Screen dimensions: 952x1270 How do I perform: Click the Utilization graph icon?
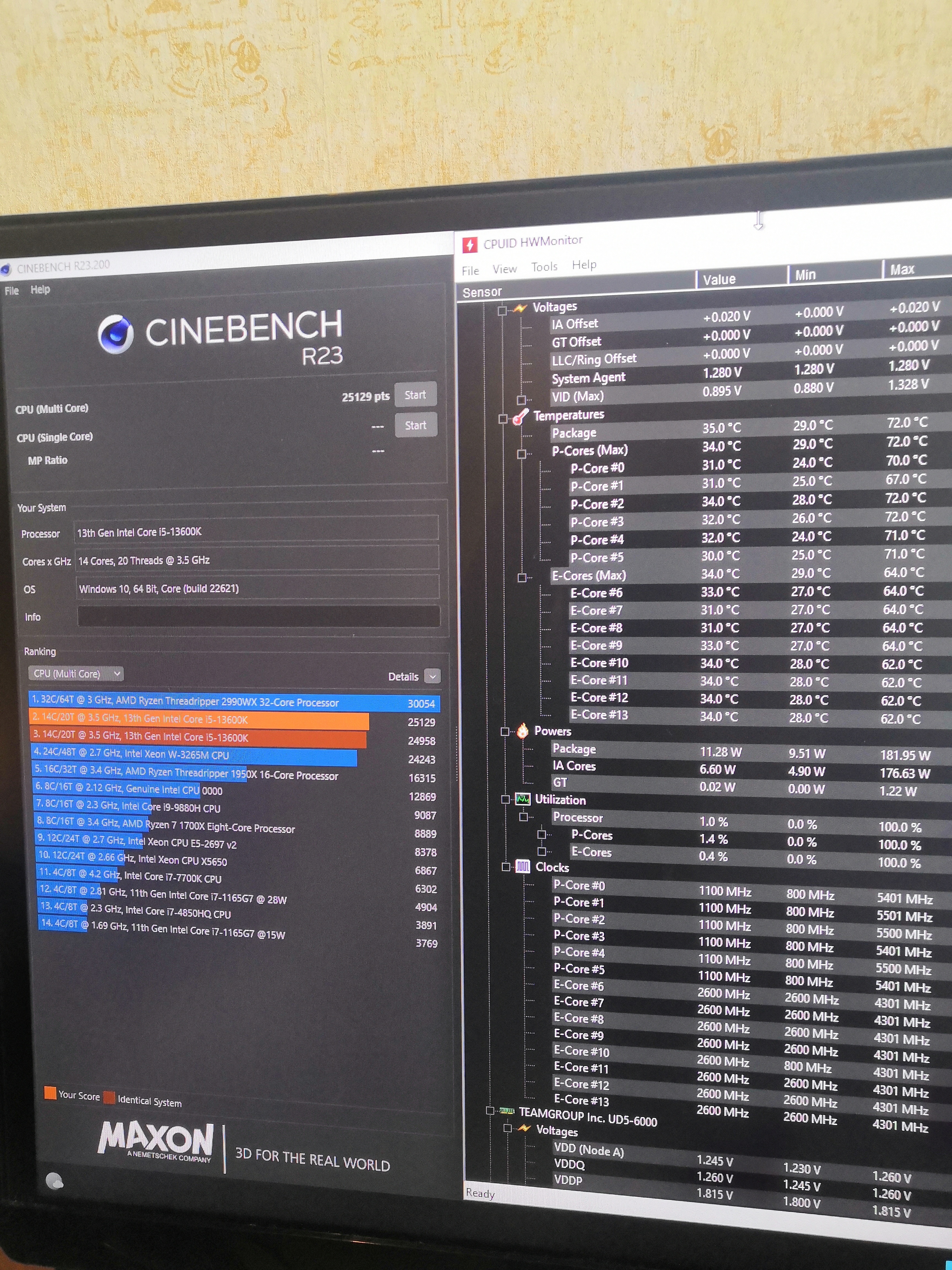523,799
